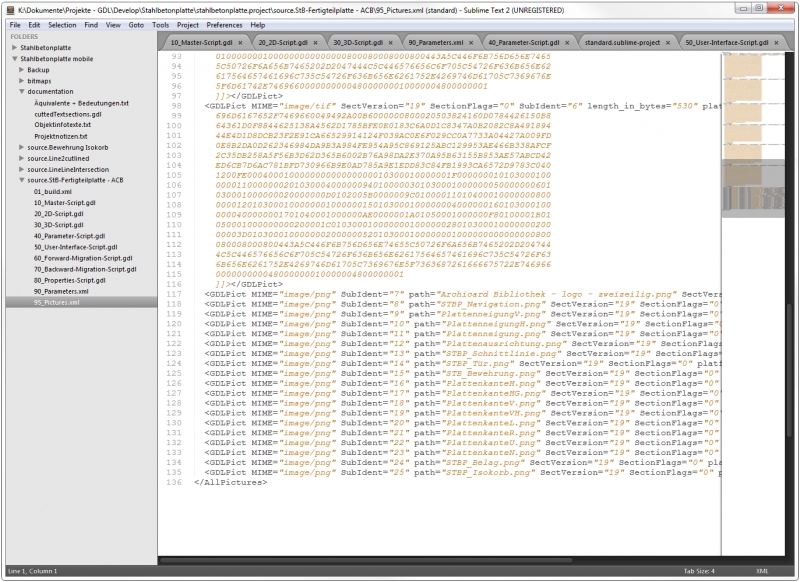Screen dimensions: 800x582
Task: Expand the source.Line2cutlined folder
Action: coord(22,158)
